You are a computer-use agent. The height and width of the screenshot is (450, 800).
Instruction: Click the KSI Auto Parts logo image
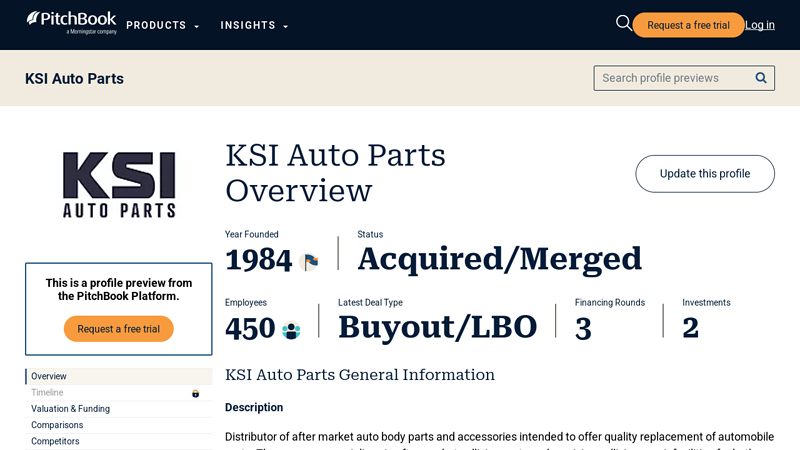point(119,185)
